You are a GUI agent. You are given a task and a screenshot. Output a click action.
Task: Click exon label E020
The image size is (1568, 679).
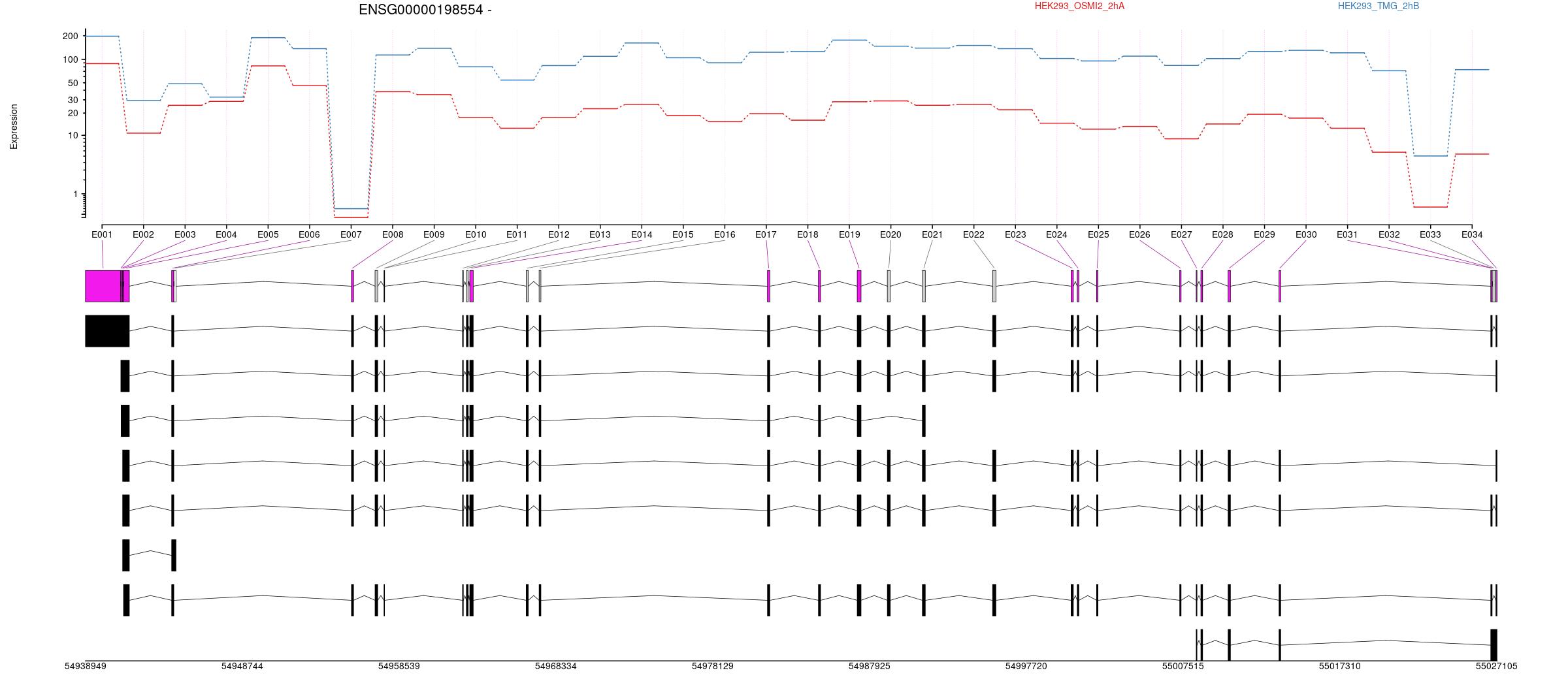pos(890,234)
